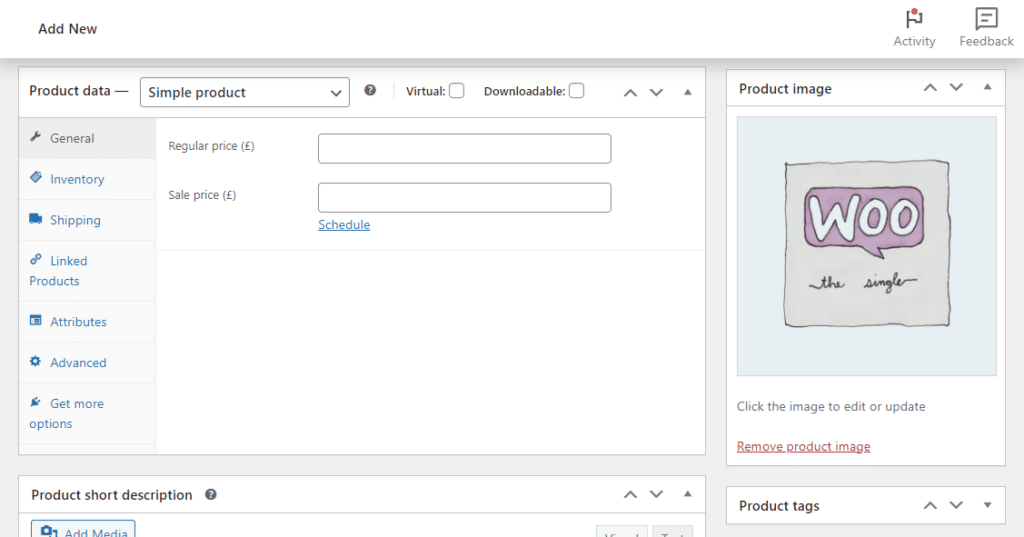Tick the Downloadable checkbox
The height and width of the screenshot is (537, 1024).
tap(576, 91)
